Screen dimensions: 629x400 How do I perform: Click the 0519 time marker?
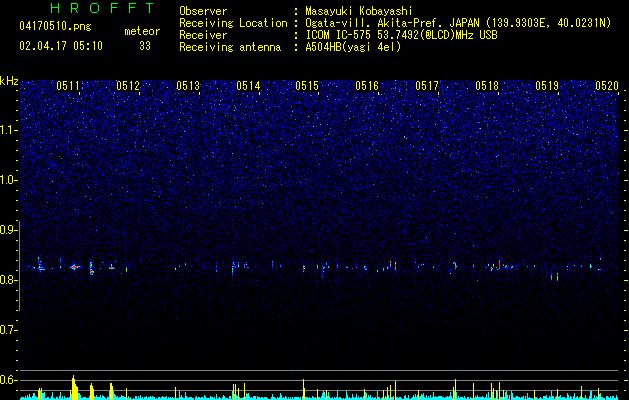[547, 85]
